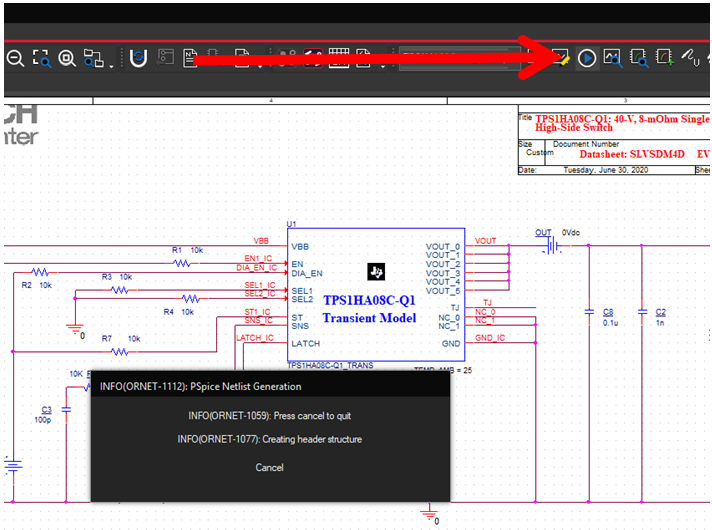
Task: Select resistor R1 10k on schematic
Action: (x=182, y=263)
